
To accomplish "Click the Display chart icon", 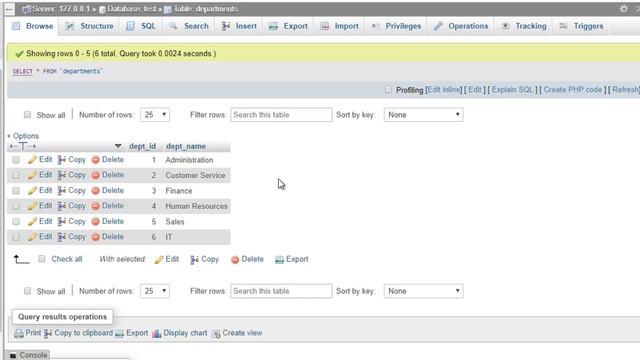I will [157, 333].
